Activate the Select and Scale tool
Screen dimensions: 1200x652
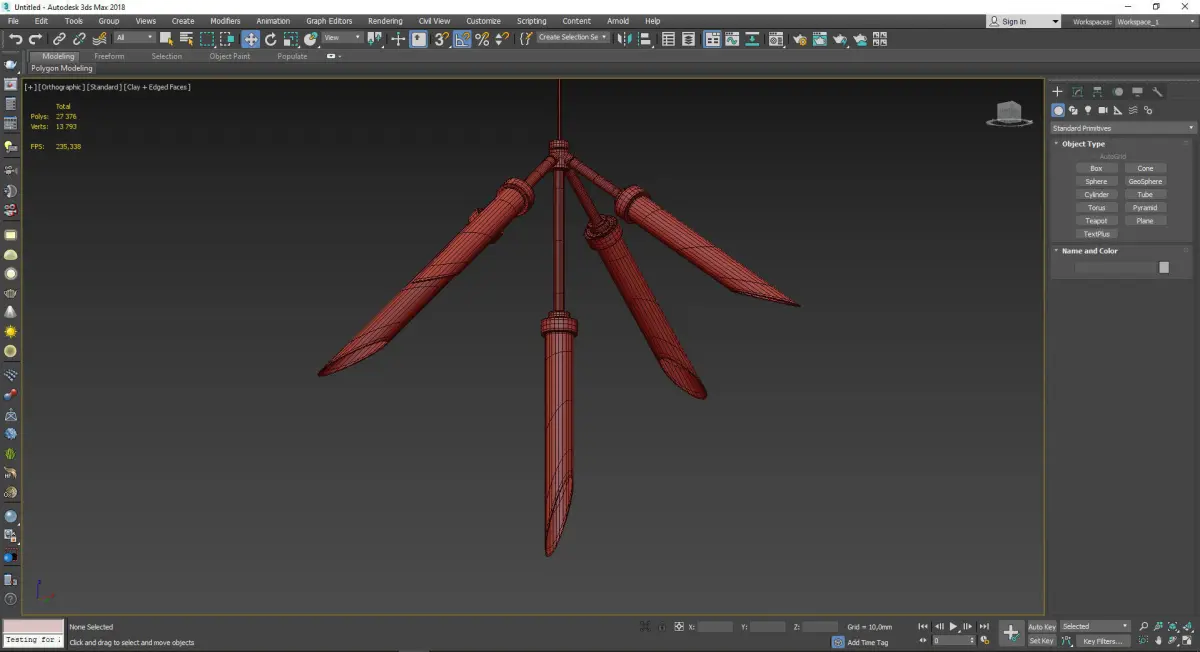(x=290, y=39)
